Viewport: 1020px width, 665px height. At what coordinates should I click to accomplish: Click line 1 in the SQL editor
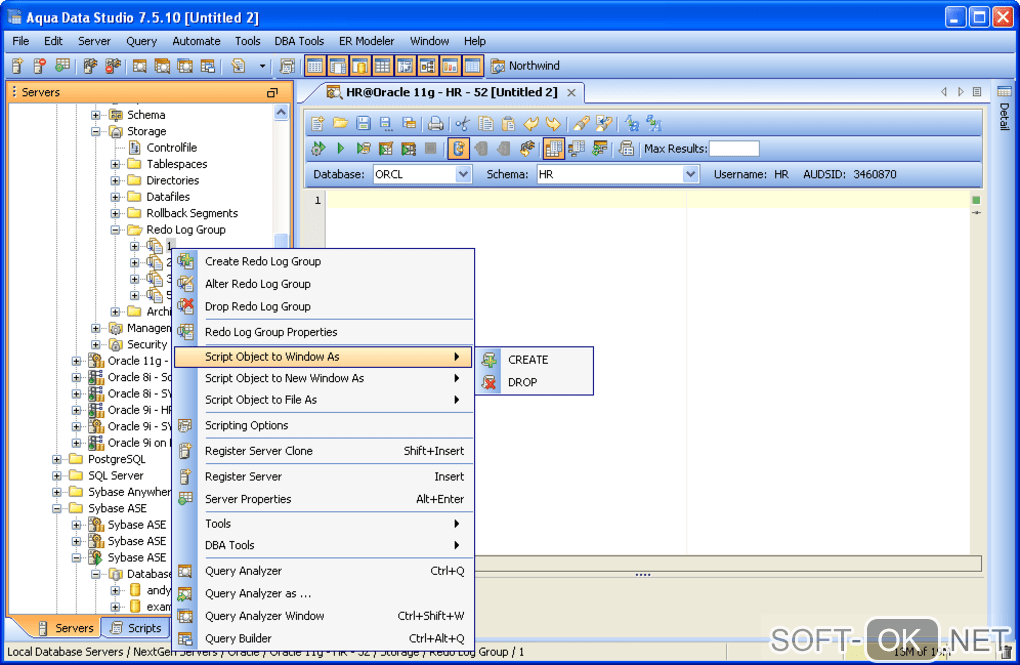point(647,200)
